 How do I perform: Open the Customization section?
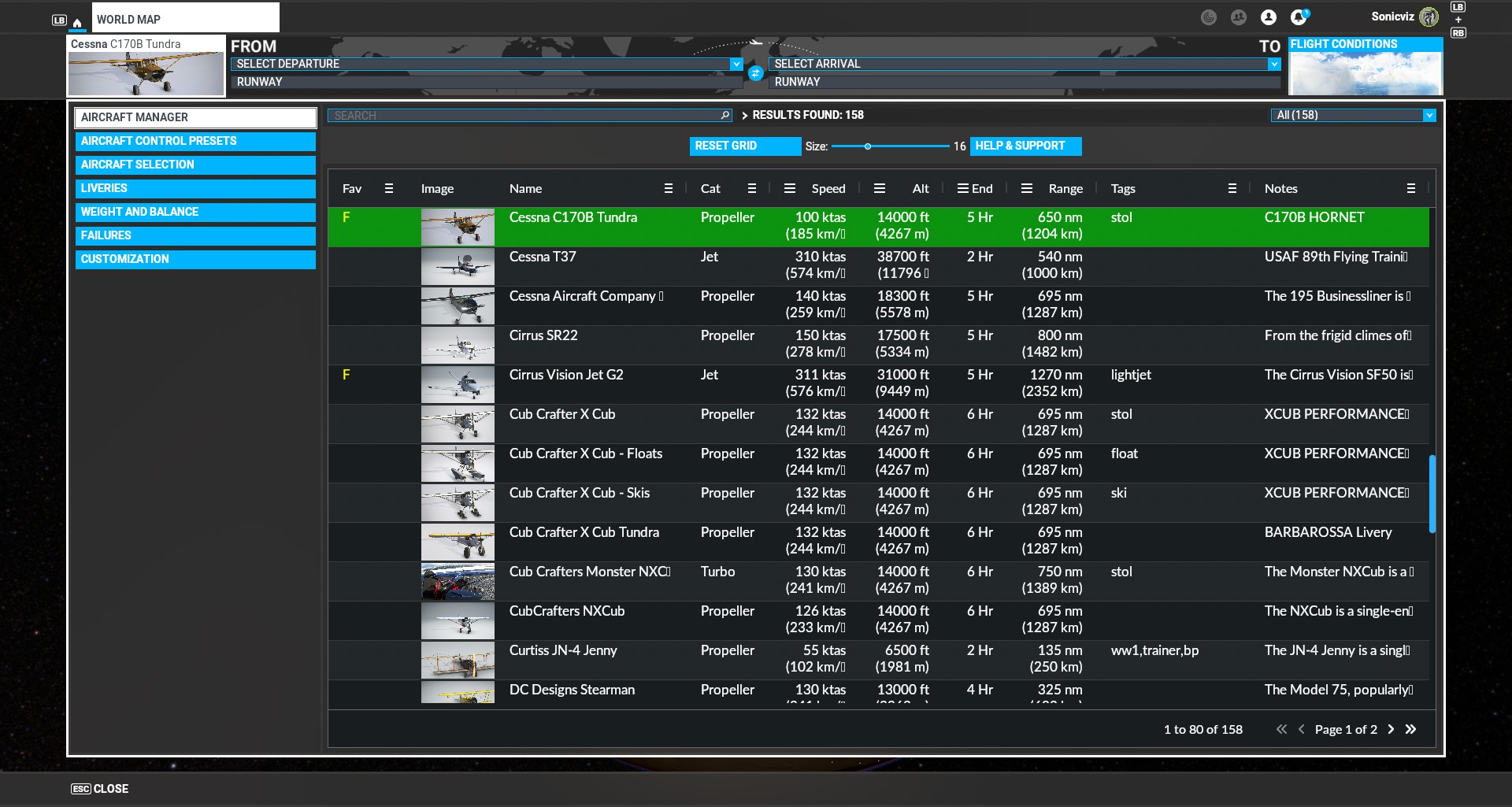click(x=195, y=259)
